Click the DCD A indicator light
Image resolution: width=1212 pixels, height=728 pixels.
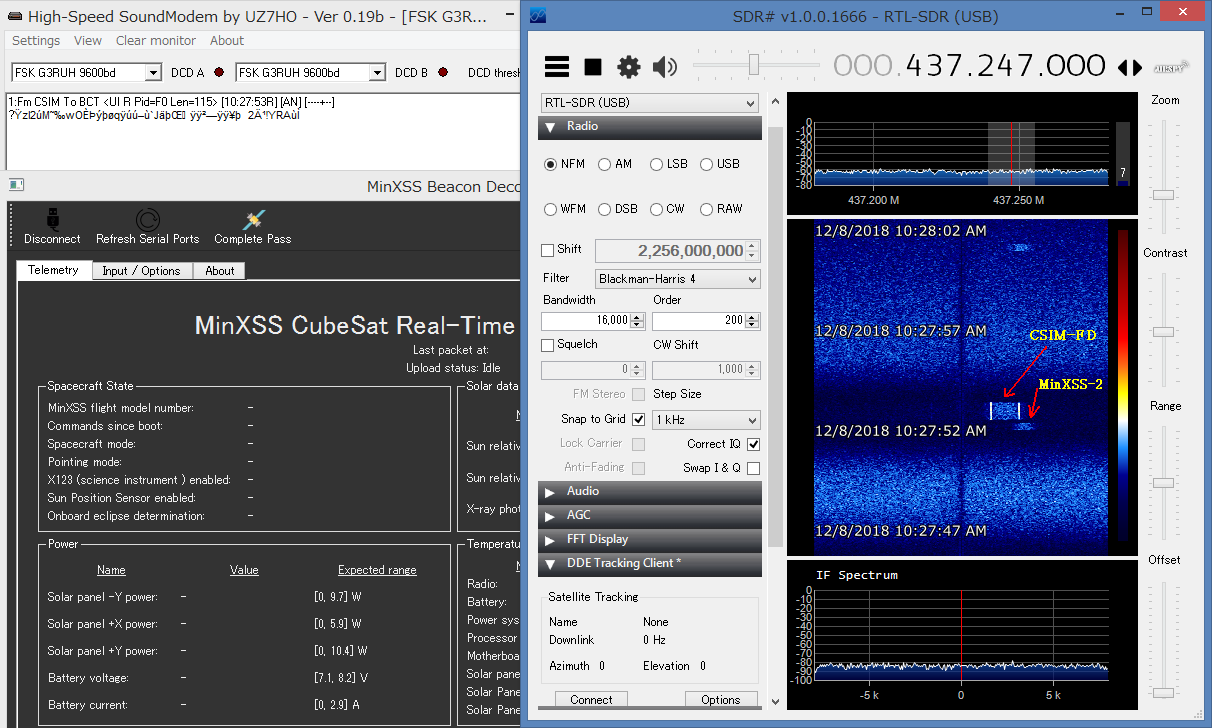point(218,73)
